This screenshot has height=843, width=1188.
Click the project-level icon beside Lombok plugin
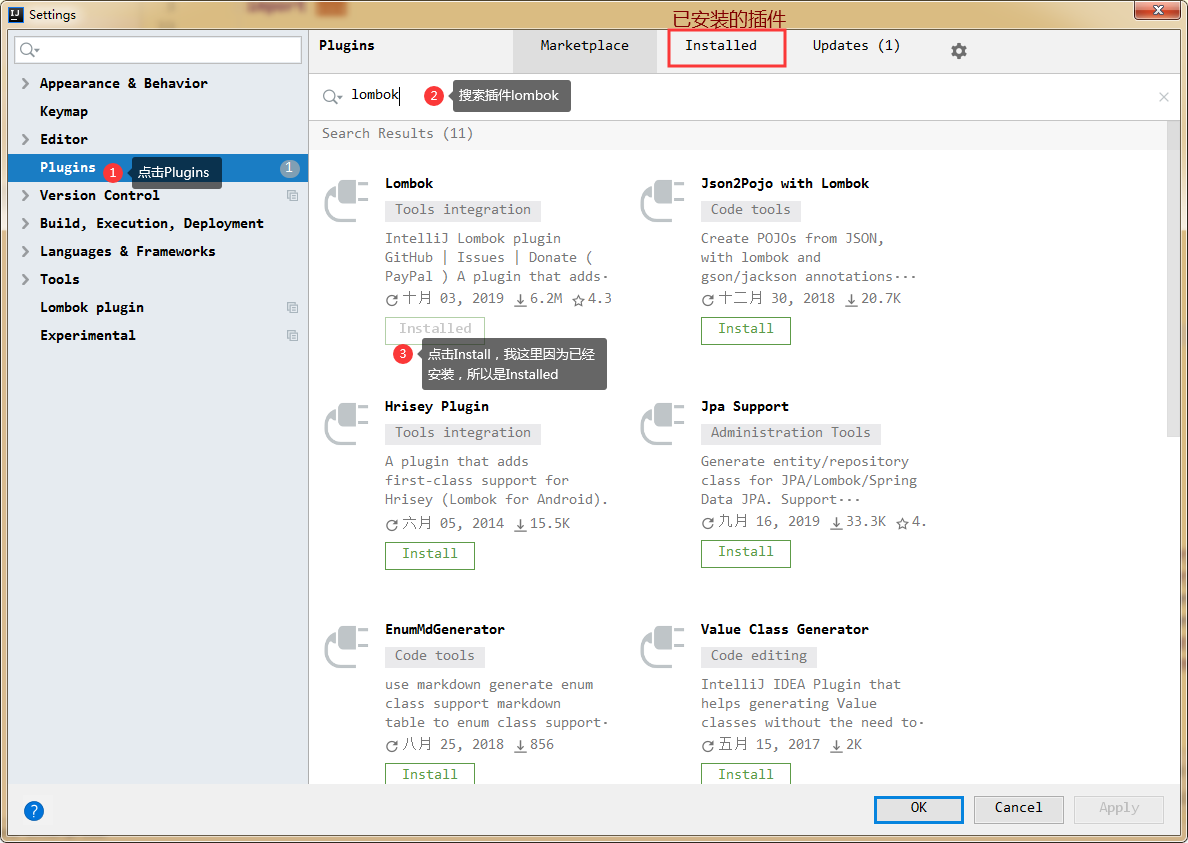(x=292, y=308)
